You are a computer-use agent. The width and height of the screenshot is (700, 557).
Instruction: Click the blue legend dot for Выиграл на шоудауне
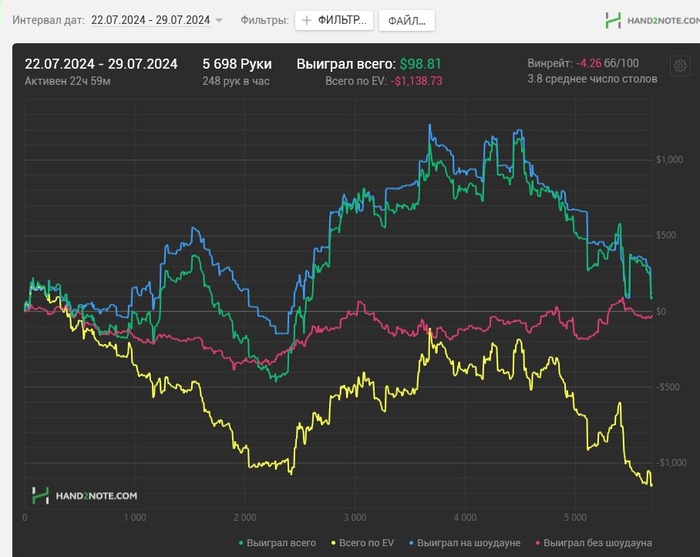click(x=412, y=543)
